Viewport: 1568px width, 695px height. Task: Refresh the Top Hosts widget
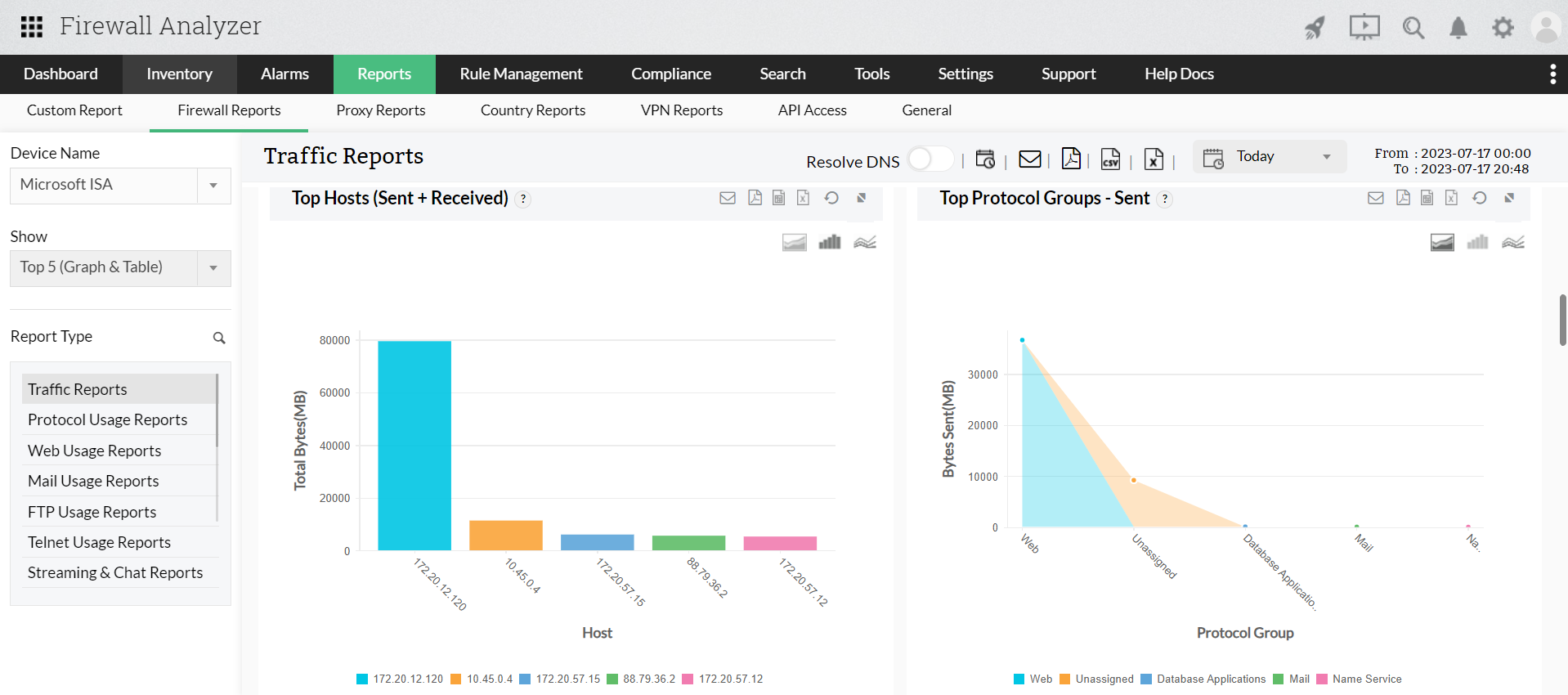[831, 198]
